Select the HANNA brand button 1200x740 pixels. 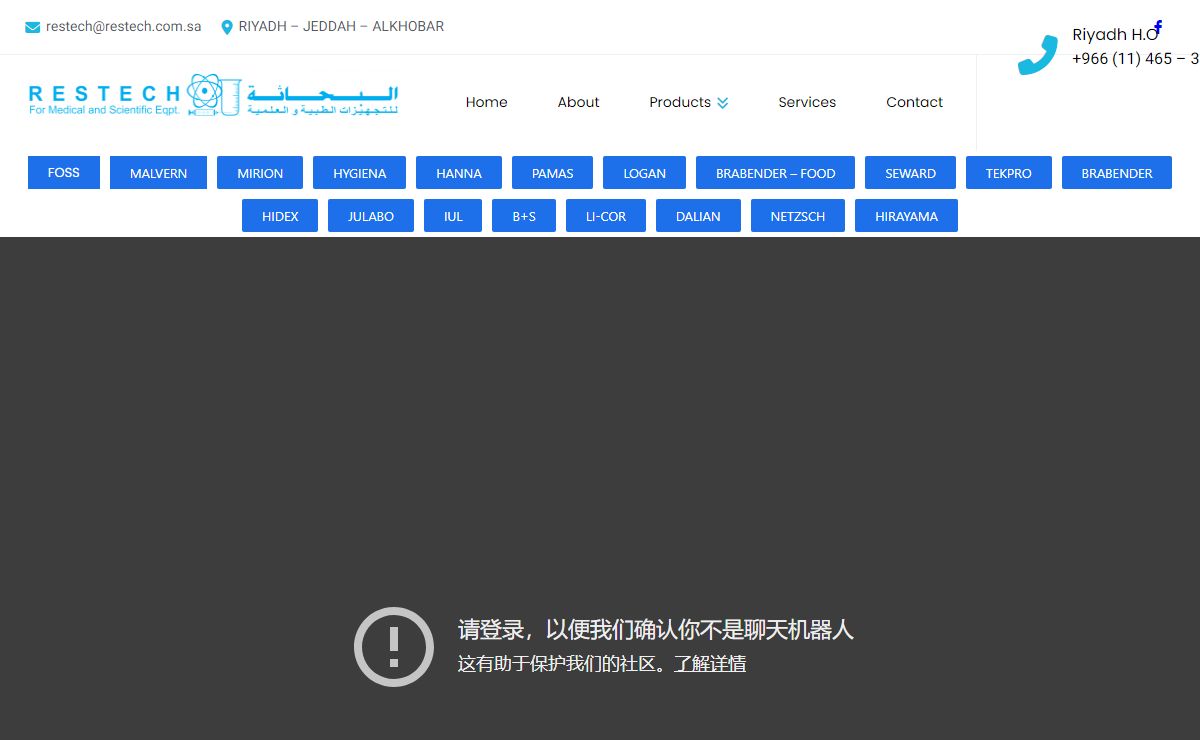[459, 172]
